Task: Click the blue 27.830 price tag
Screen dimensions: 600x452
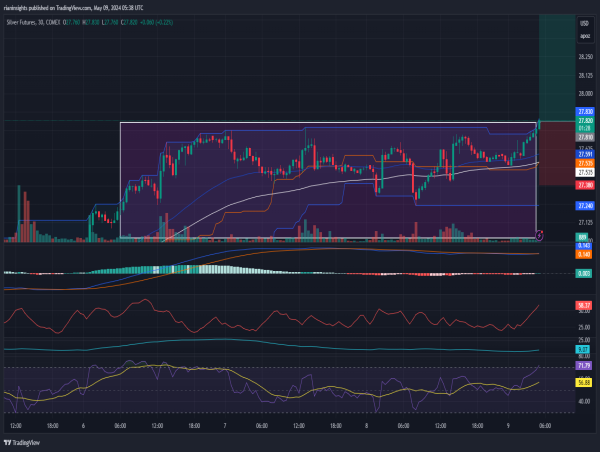Action: click(x=585, y=112)
